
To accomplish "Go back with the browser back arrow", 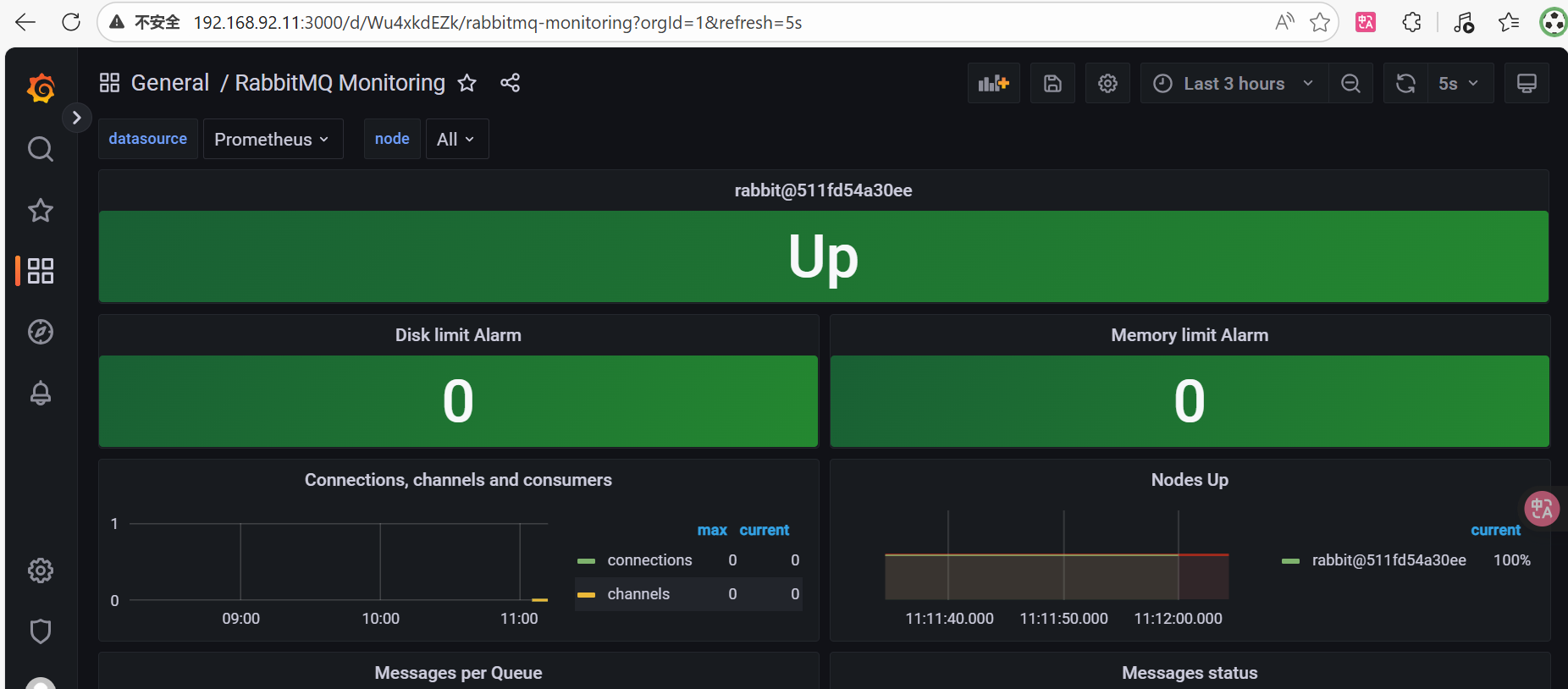I will tap(25, 22).
